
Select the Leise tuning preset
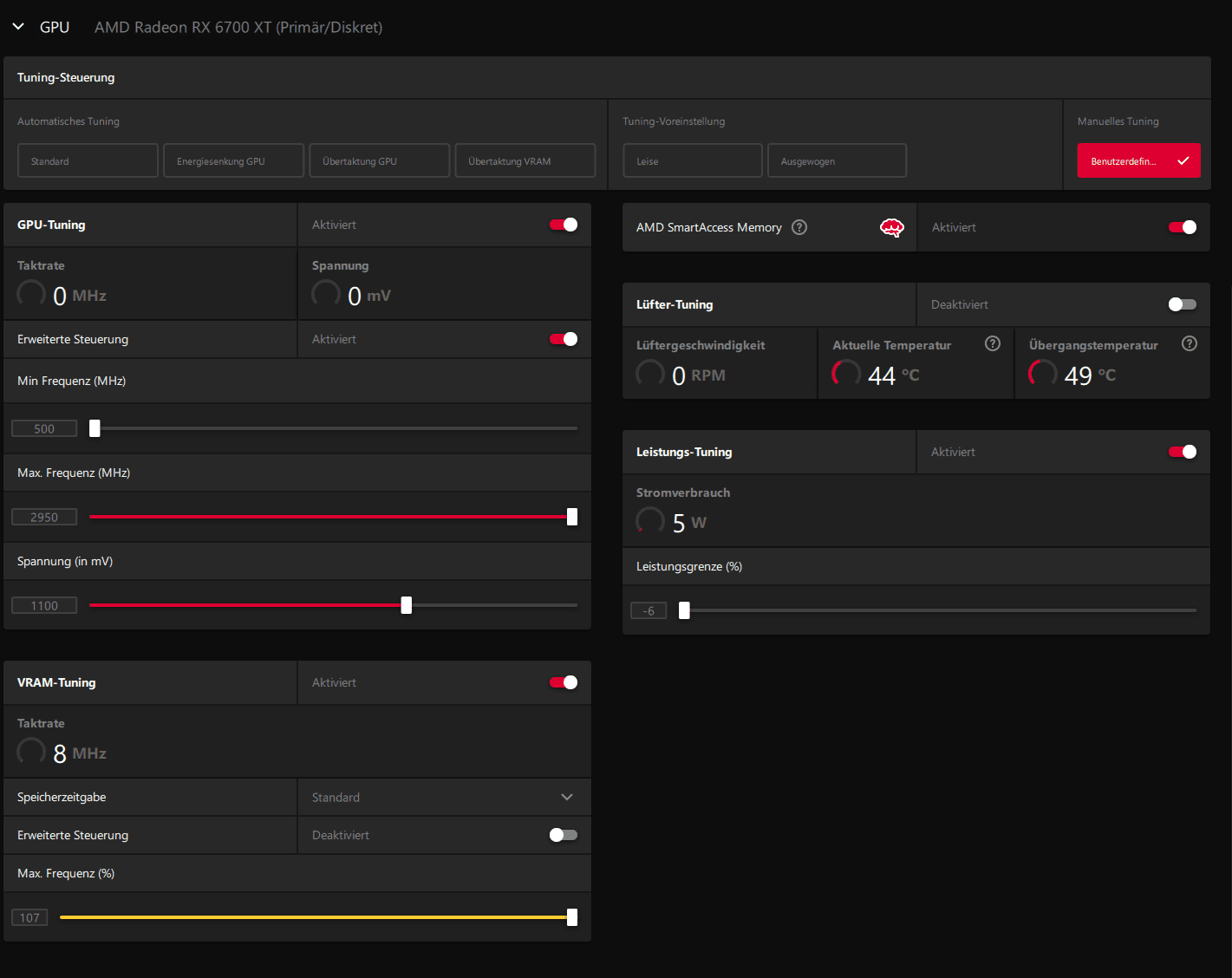pos(692,161)
